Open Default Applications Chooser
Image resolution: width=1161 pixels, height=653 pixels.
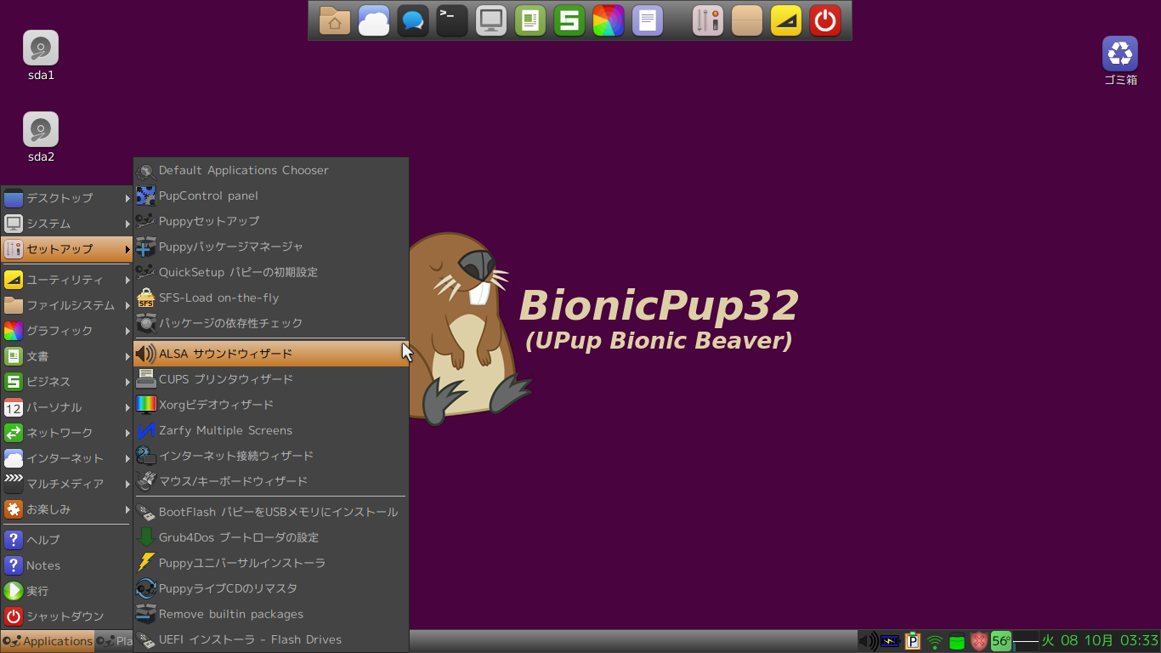point(271,170)
